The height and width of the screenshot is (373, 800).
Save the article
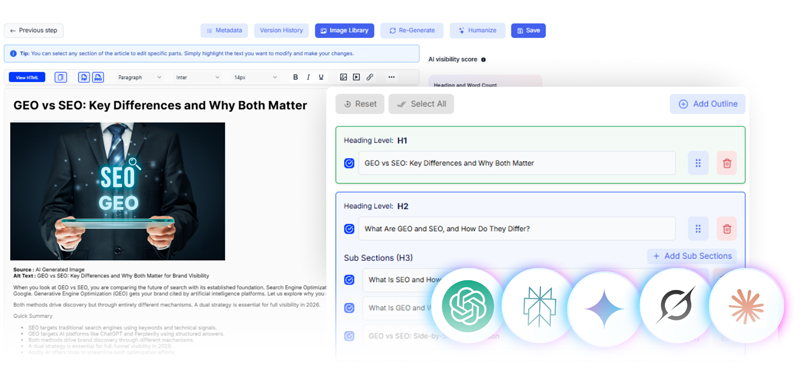(529, 31)
